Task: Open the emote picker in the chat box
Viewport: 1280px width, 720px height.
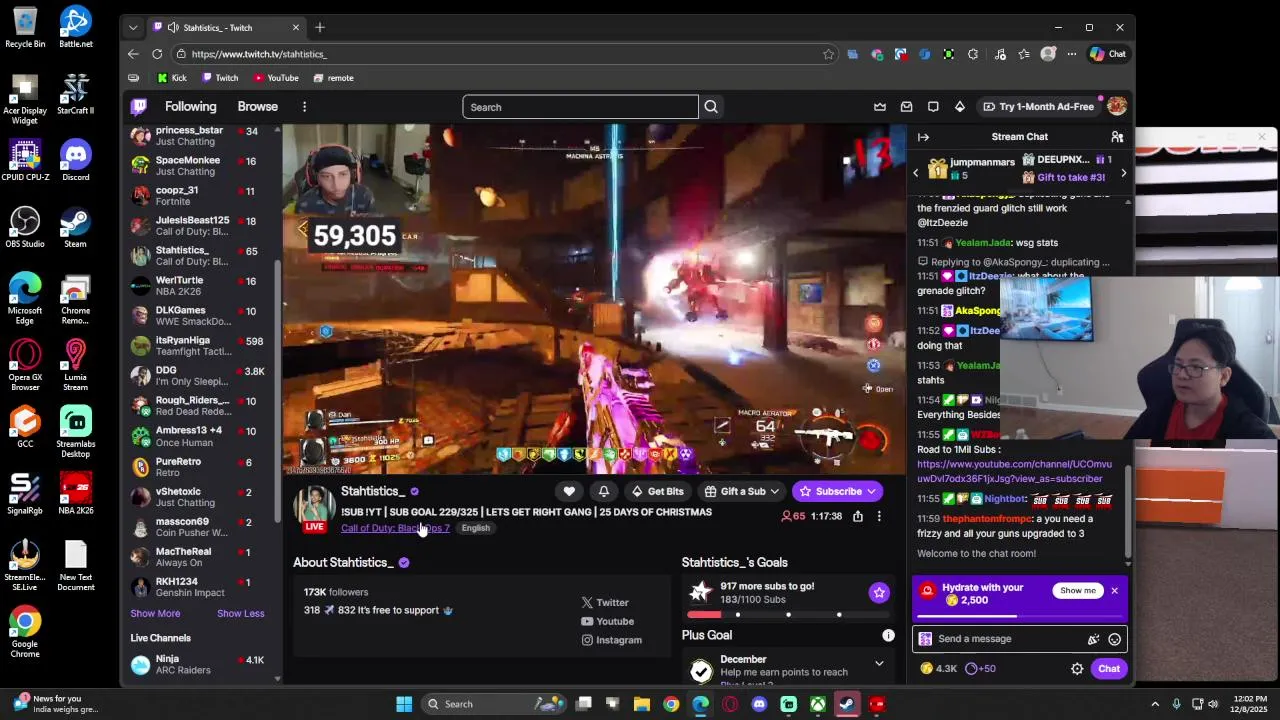Action: pyautogui.click(x=1114, y=639)
